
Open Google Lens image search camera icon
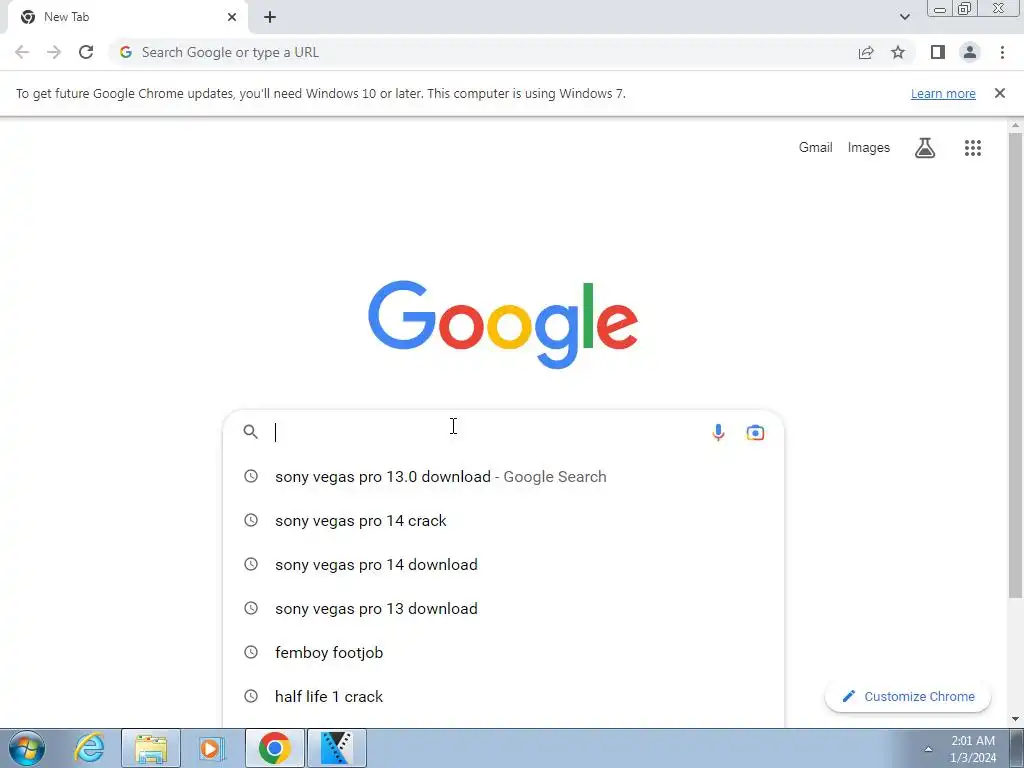tap(755, 432)
